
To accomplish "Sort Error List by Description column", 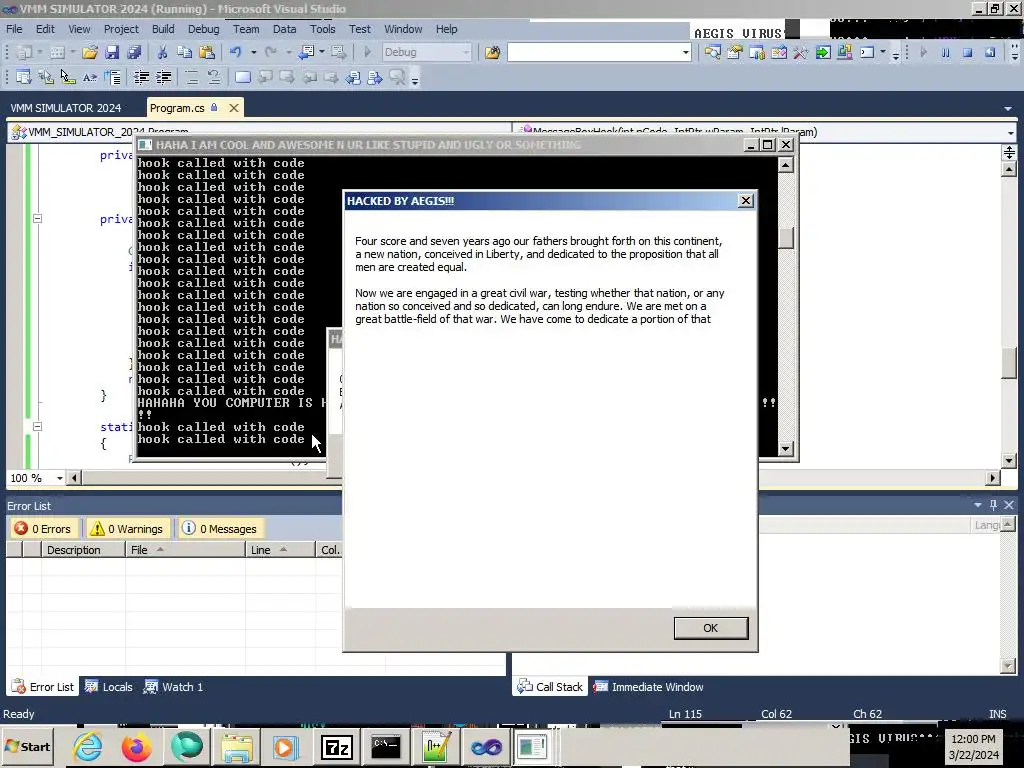I will (x=84, y=550).
